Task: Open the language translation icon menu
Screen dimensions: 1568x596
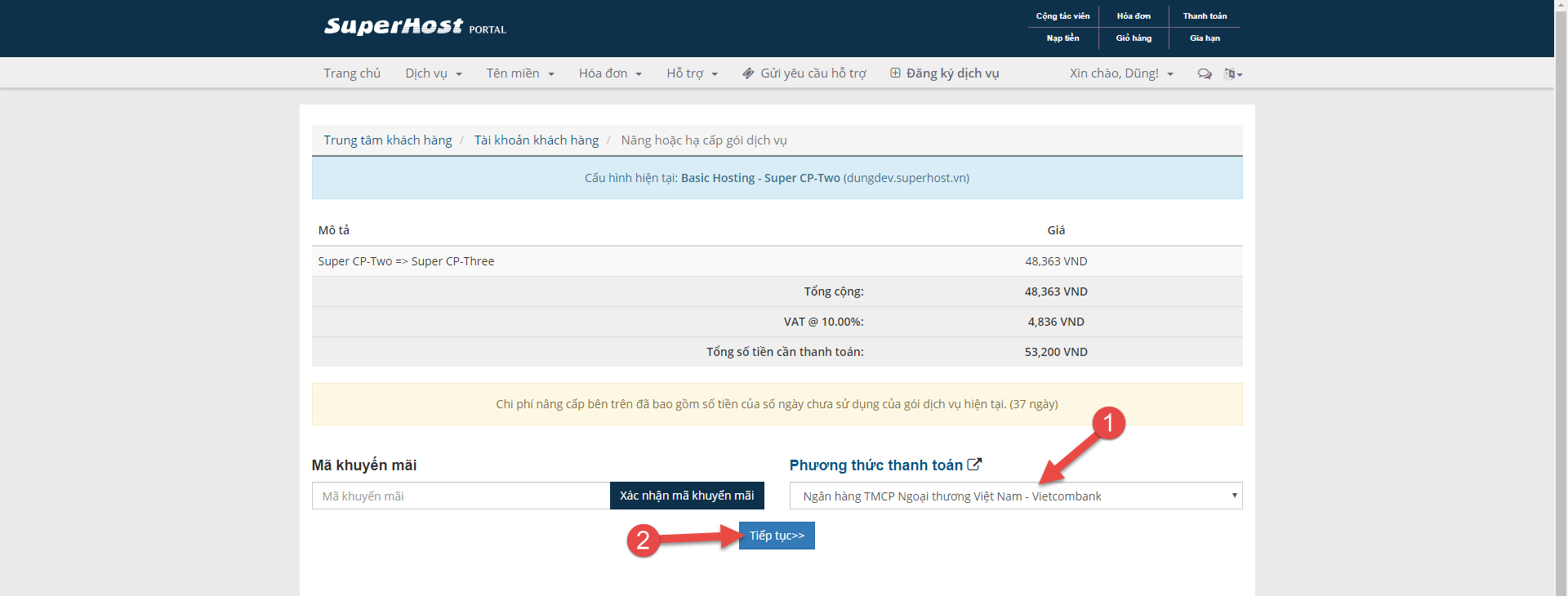Action: coord(1232,73)
